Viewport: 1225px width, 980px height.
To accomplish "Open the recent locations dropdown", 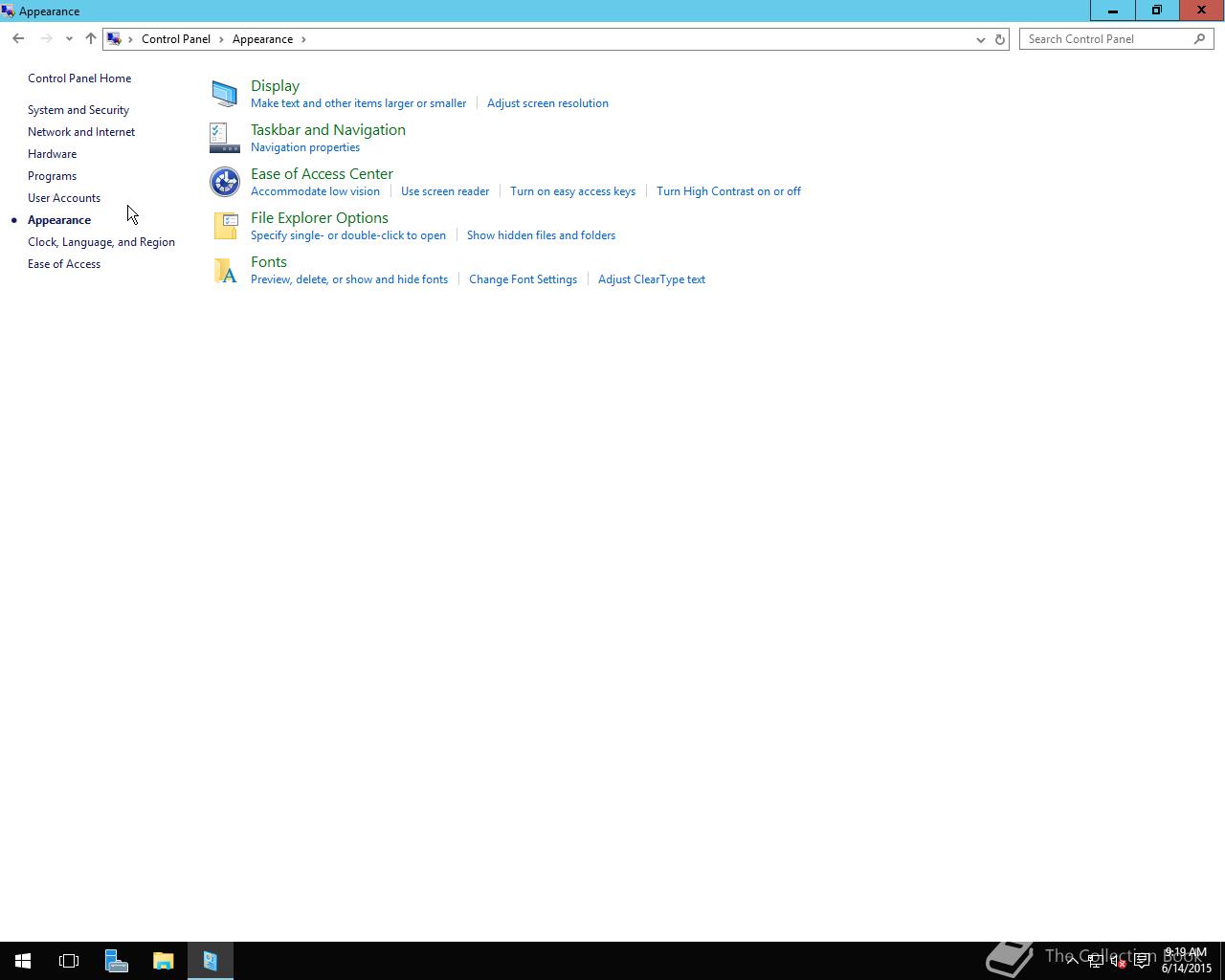I will [69, 39].
